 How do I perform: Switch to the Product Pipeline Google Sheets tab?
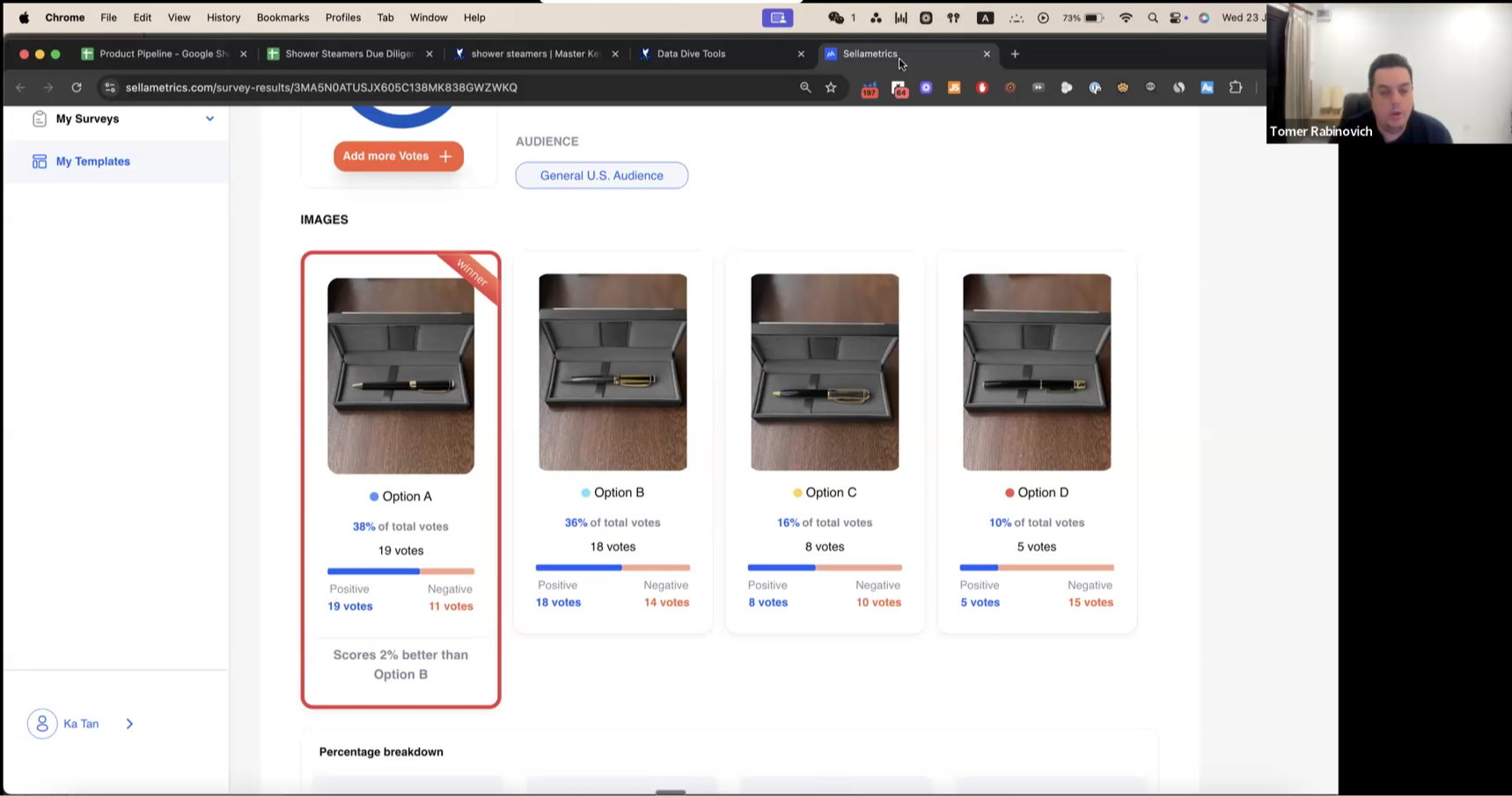pos(164,54)
